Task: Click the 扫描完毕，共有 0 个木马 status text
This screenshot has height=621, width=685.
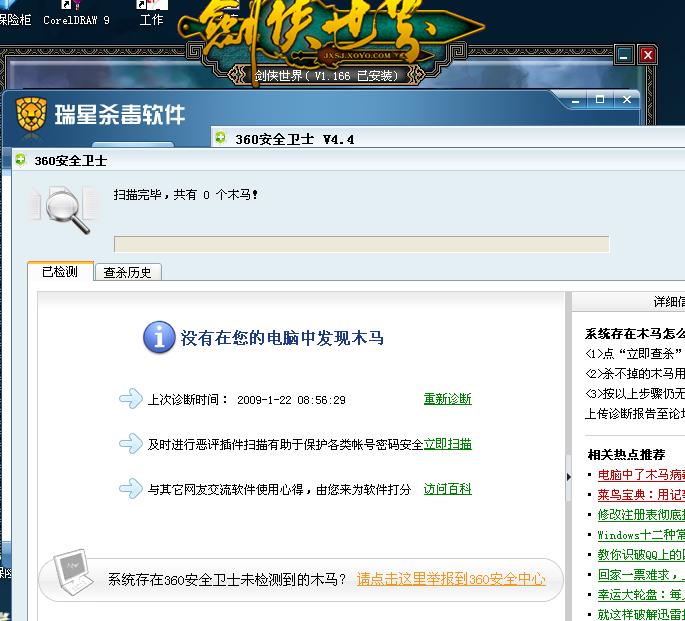Action: (x=186, y=195)
